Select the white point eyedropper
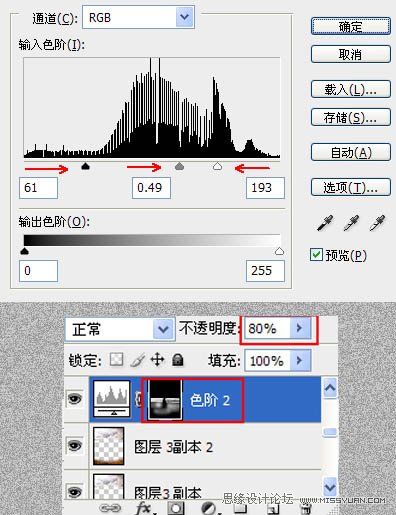The image size is (396, 515). tap(377, 223)
